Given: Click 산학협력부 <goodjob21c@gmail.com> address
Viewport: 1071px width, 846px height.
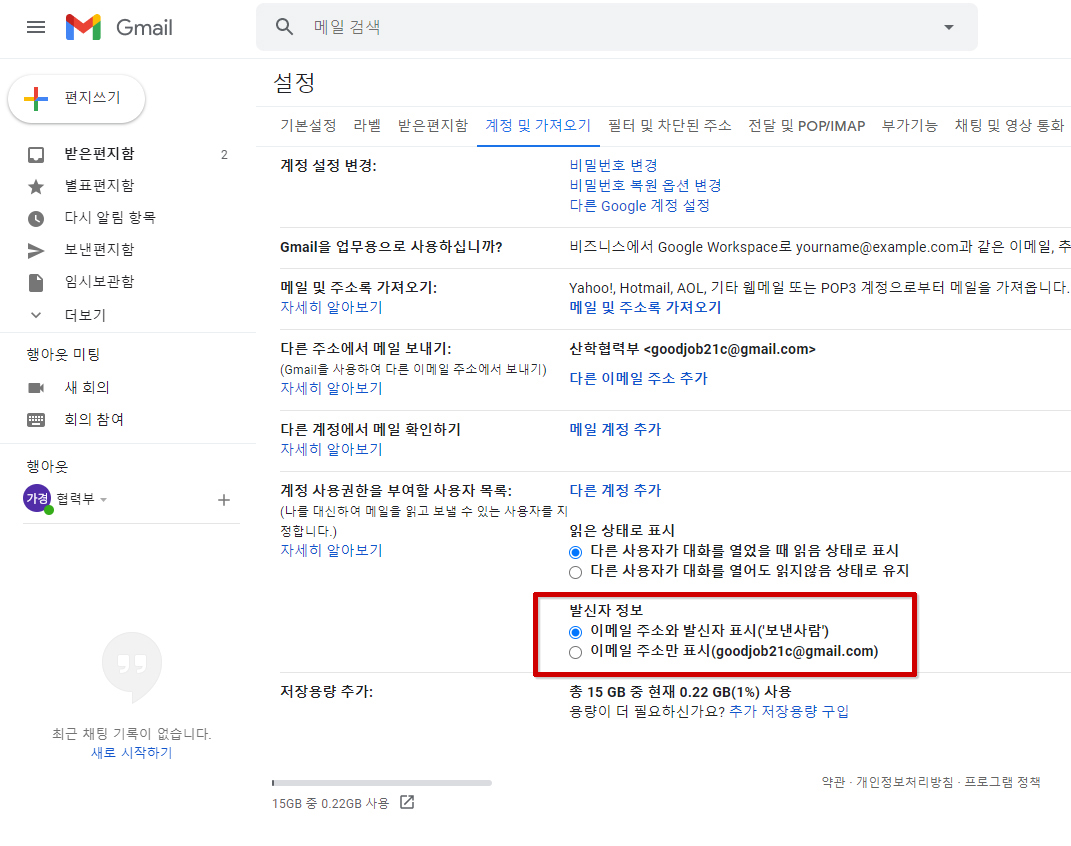Looking at the screenshot, I should (693, 350).
